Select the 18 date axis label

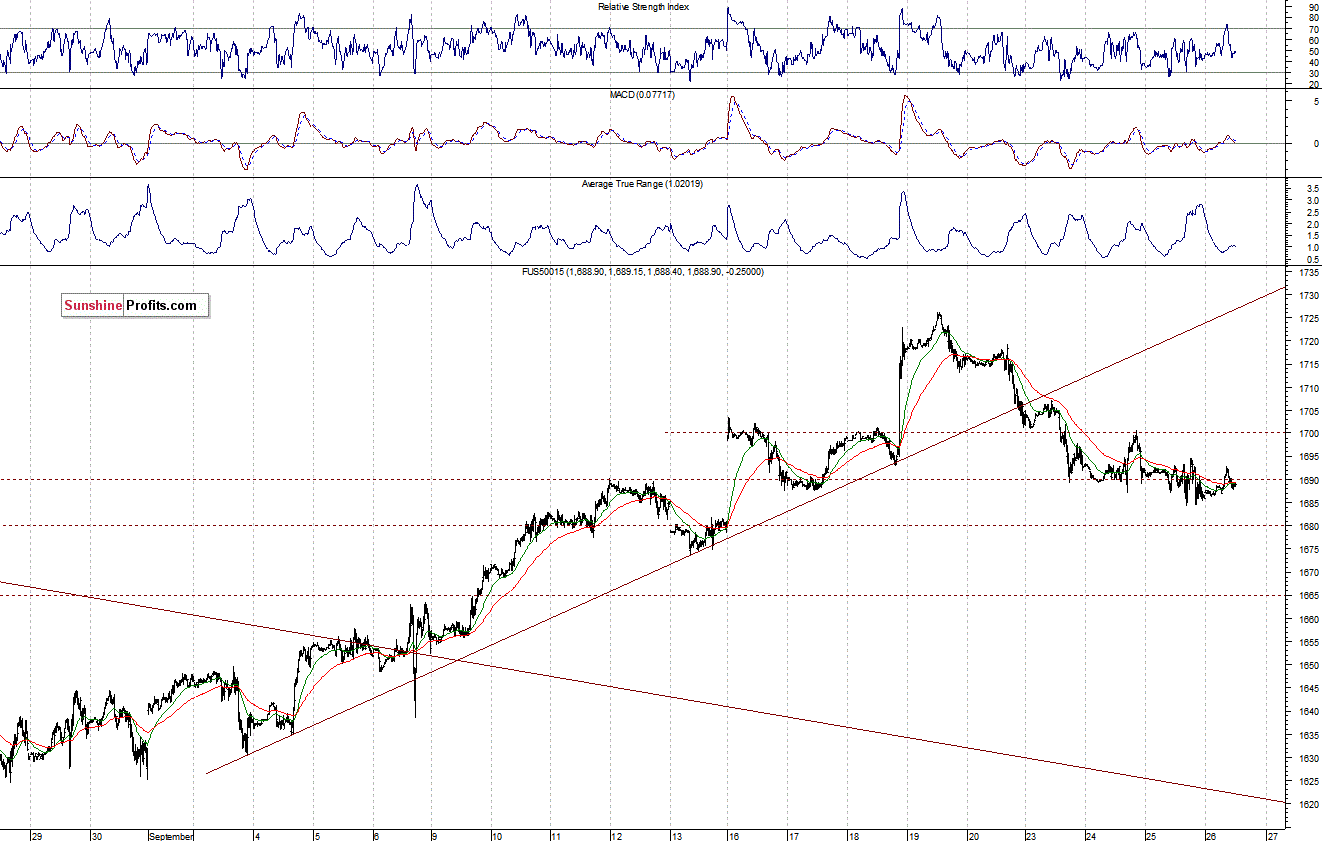click(853, 836)
